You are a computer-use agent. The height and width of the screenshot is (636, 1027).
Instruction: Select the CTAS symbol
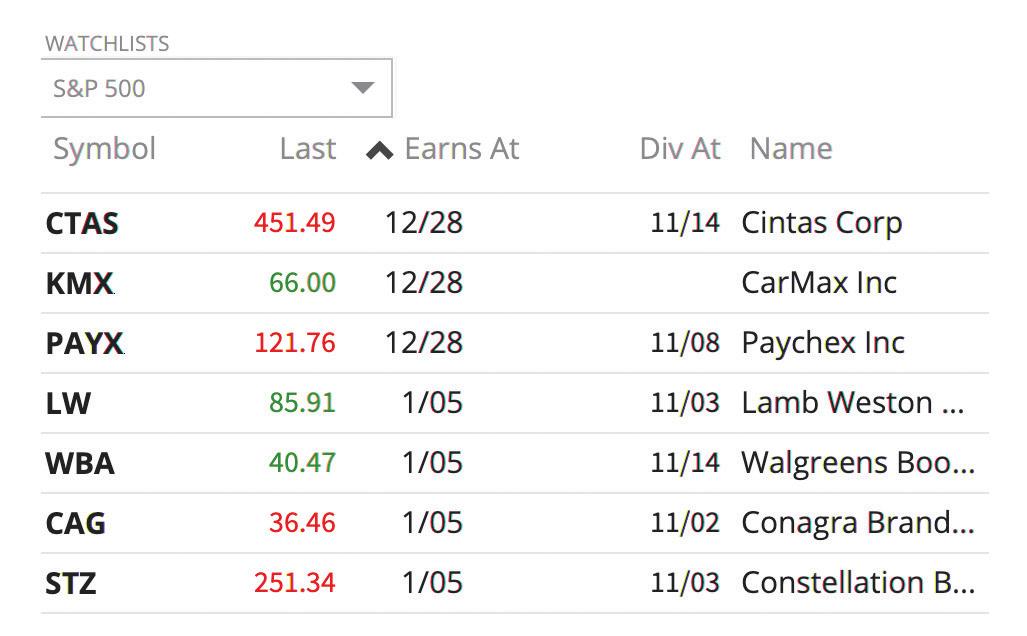click(x=82, y=223)
